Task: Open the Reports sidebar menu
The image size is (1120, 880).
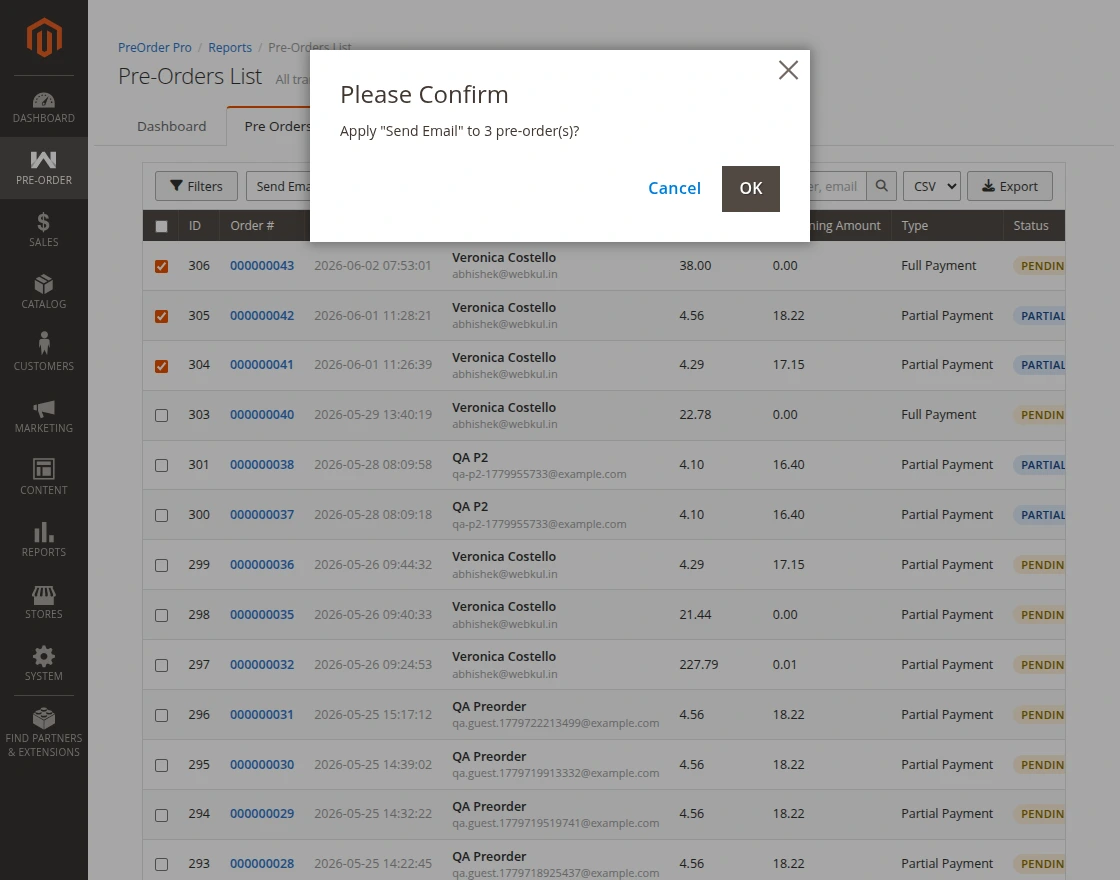Action: pyautogui.click(x=44, y=540)
